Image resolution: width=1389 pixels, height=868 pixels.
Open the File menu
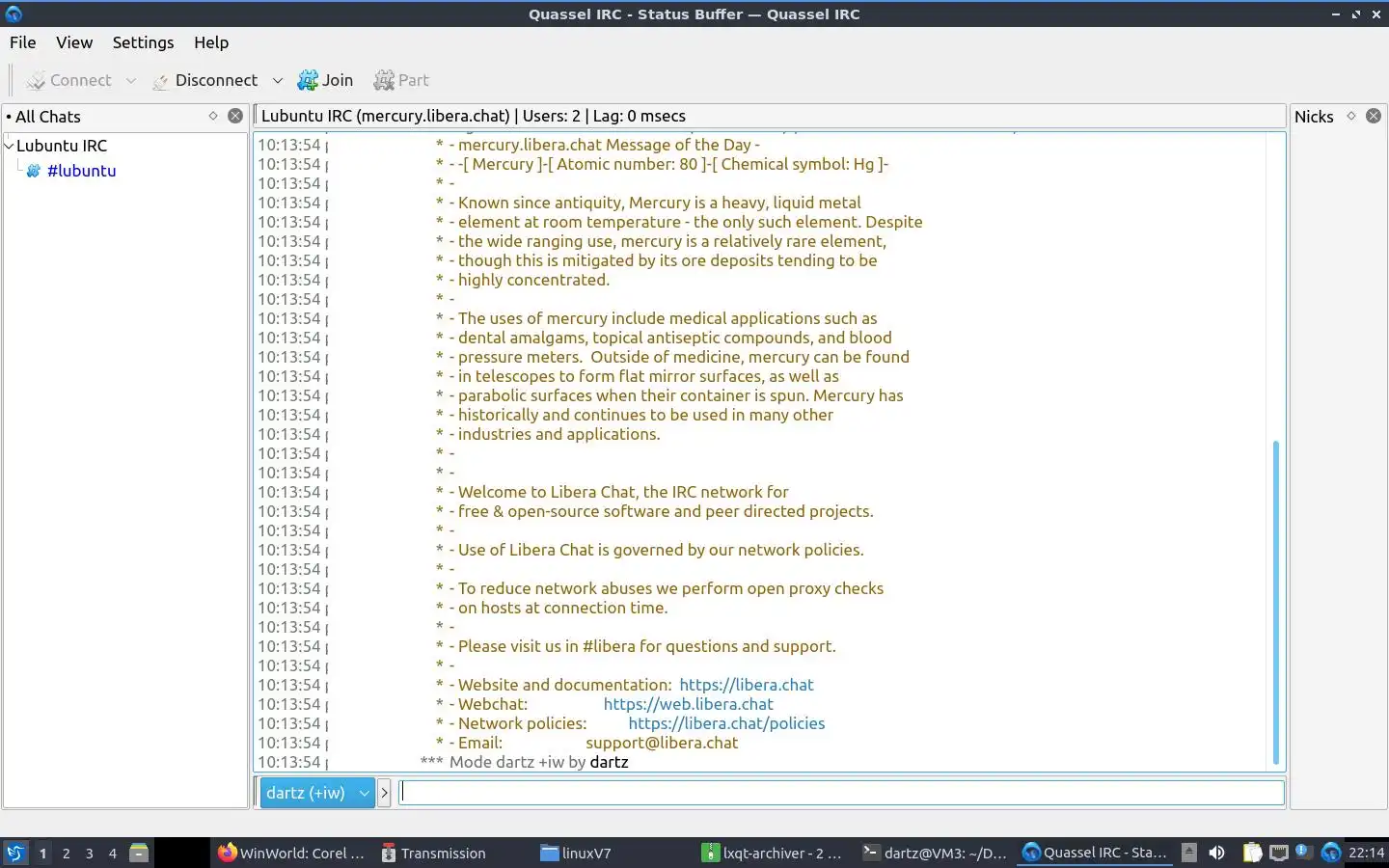[x=23, y=42]
